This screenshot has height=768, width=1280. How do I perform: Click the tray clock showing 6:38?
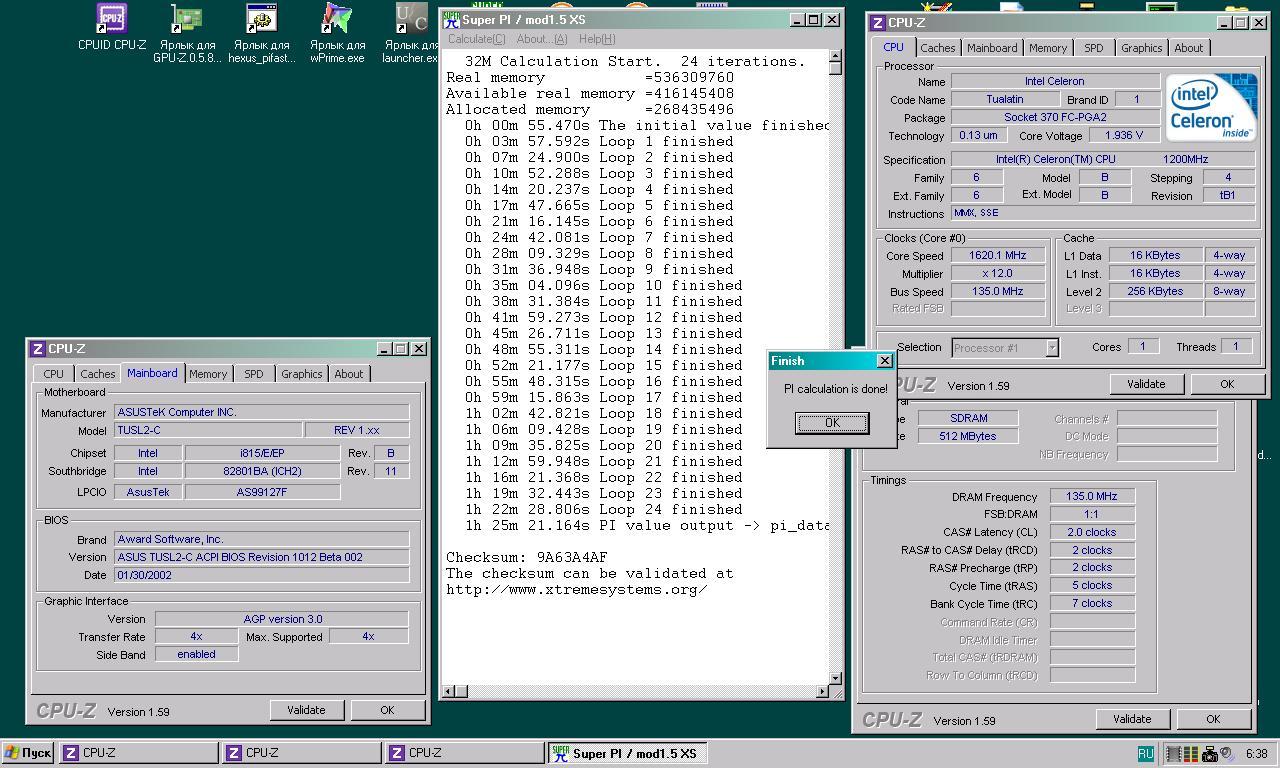[x=1257, y=754]
